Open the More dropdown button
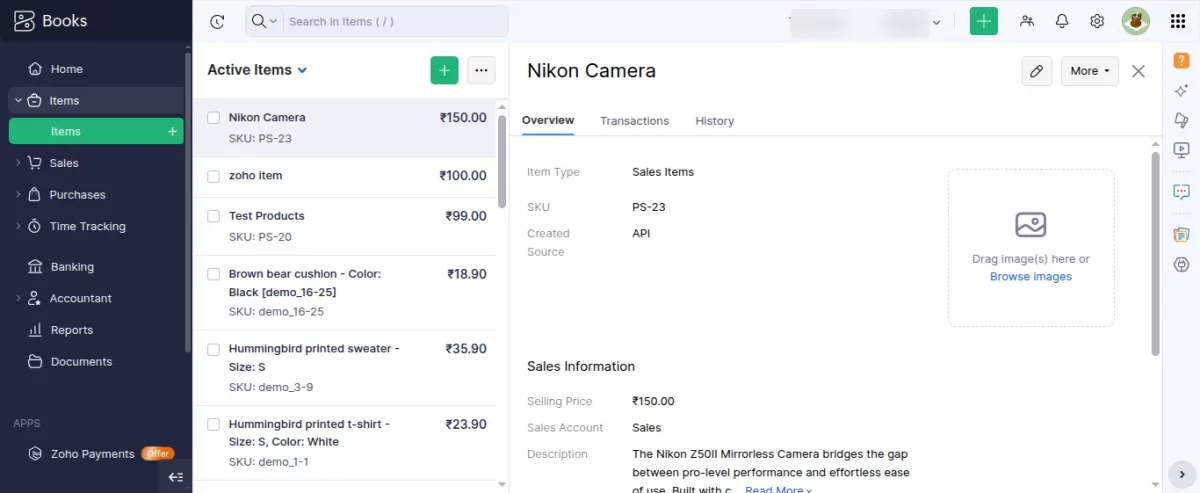Viewport: 1200px width, 493px height. pyautogui.click(x=1090, y=71)
